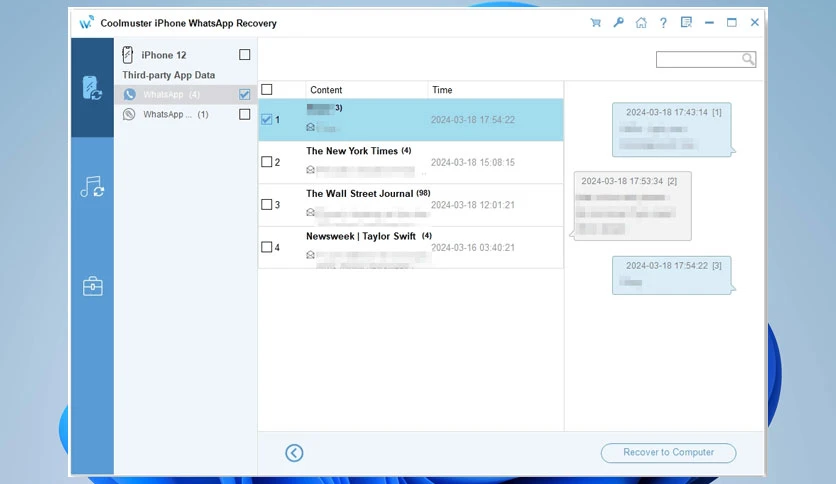Click the WhatsApp (1) attachments icon
The width and height of the screenshot is (836, 484).
pyautogui.click(x=129, y=114)
